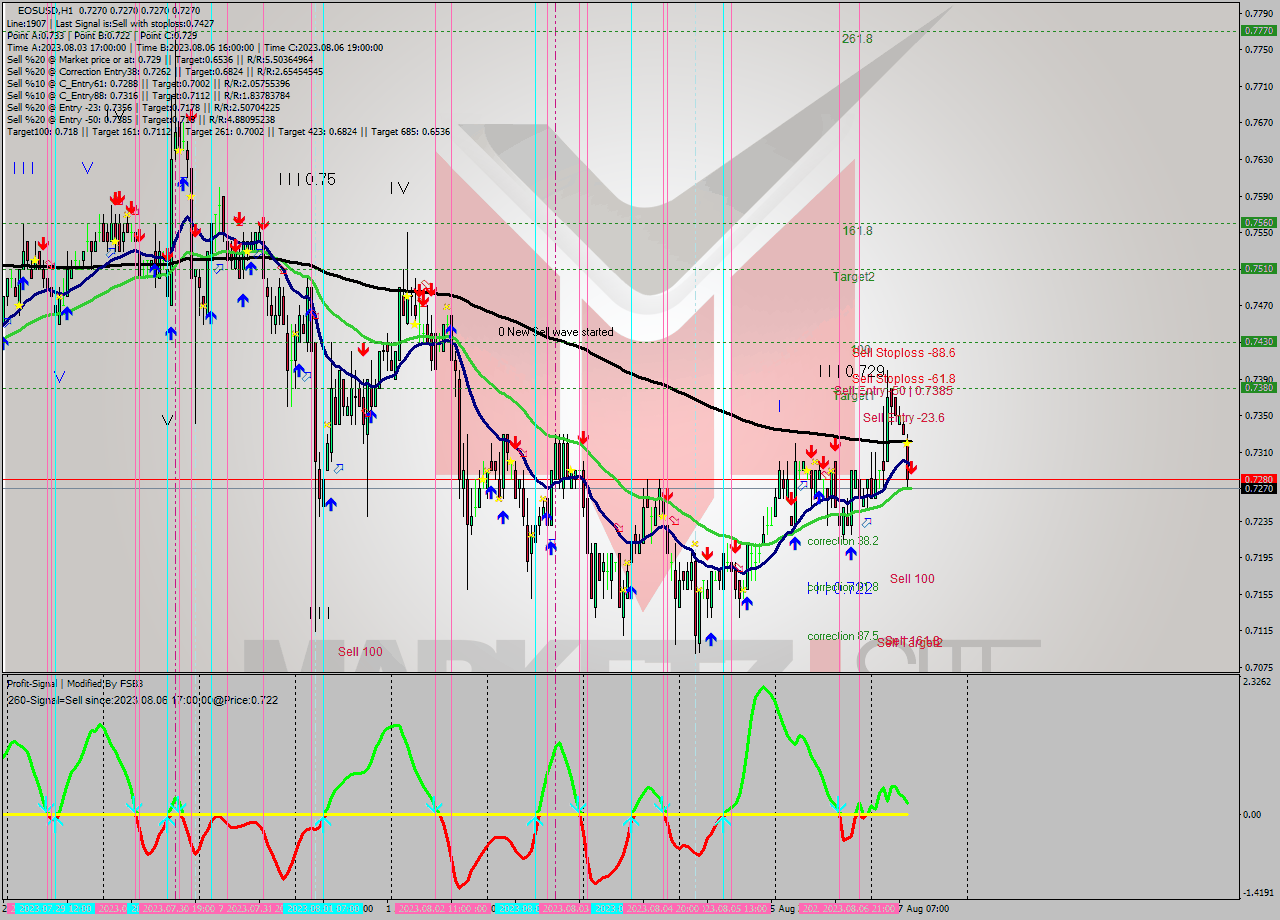Click '0 New Sell wave started' annotation
The height and width of the screenshot is (920, 1280).
556,332
